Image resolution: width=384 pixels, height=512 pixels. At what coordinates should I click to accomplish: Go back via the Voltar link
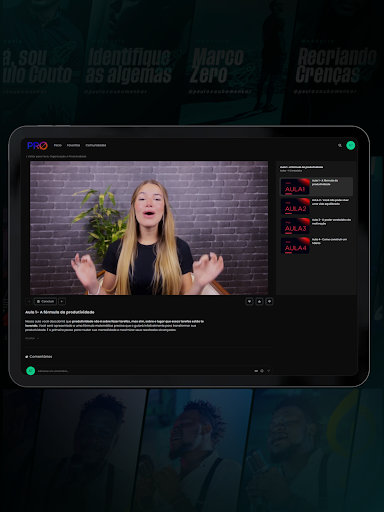[x=56, y=156]
